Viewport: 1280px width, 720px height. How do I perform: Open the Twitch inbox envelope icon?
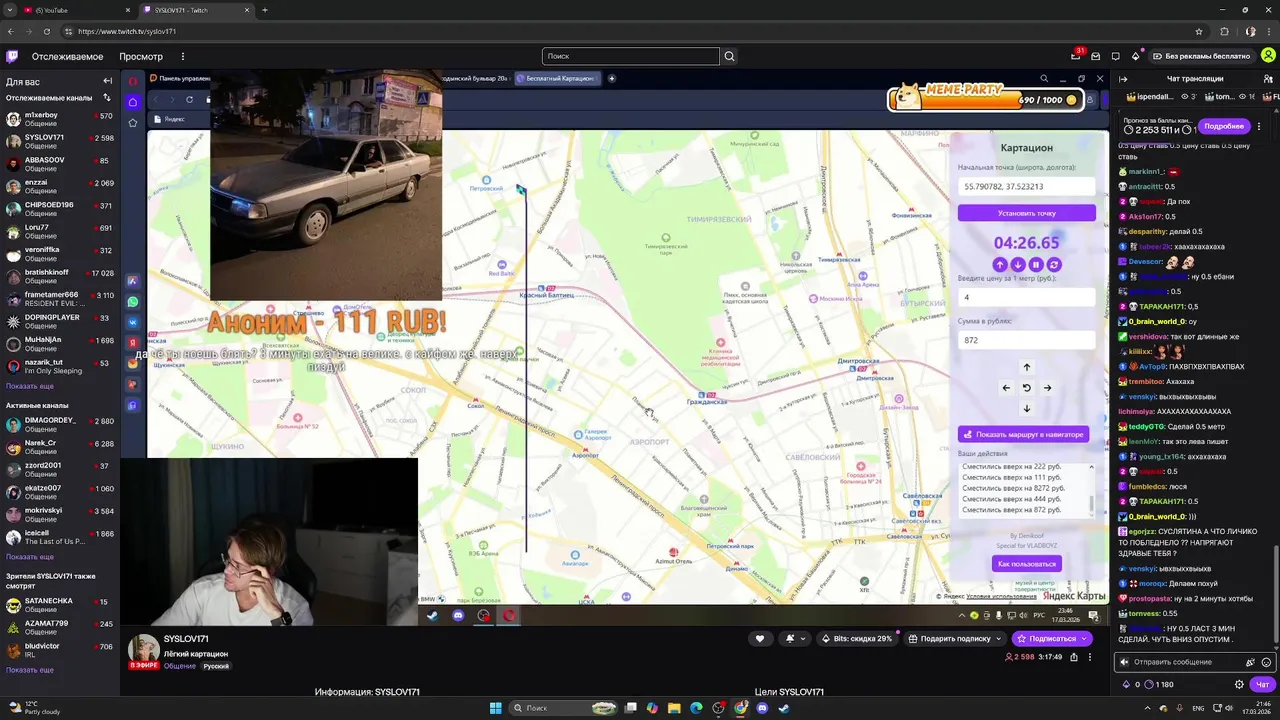tap(1096, 56)
